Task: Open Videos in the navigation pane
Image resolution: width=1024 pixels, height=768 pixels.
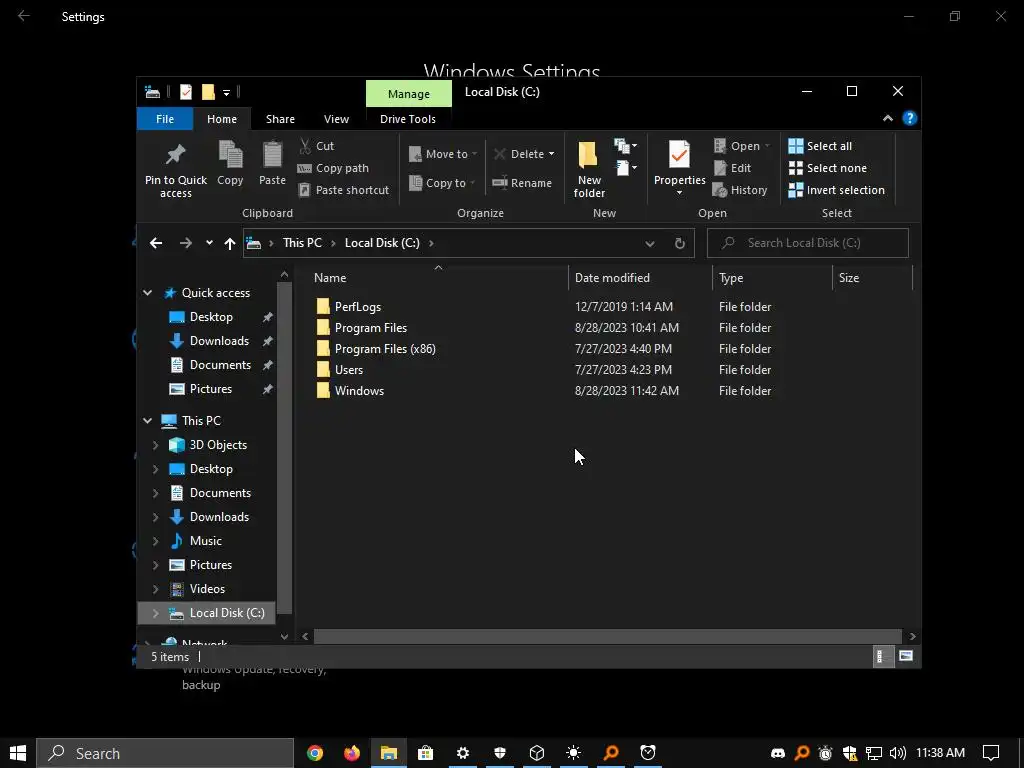Action: (207, 588)
